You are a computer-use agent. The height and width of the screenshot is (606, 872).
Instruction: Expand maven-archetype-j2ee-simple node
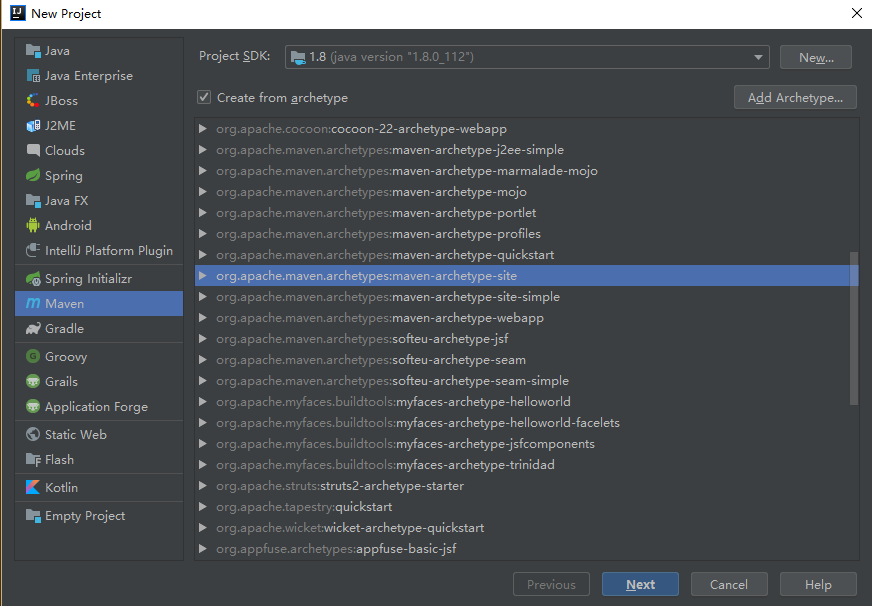click(203, 150)
